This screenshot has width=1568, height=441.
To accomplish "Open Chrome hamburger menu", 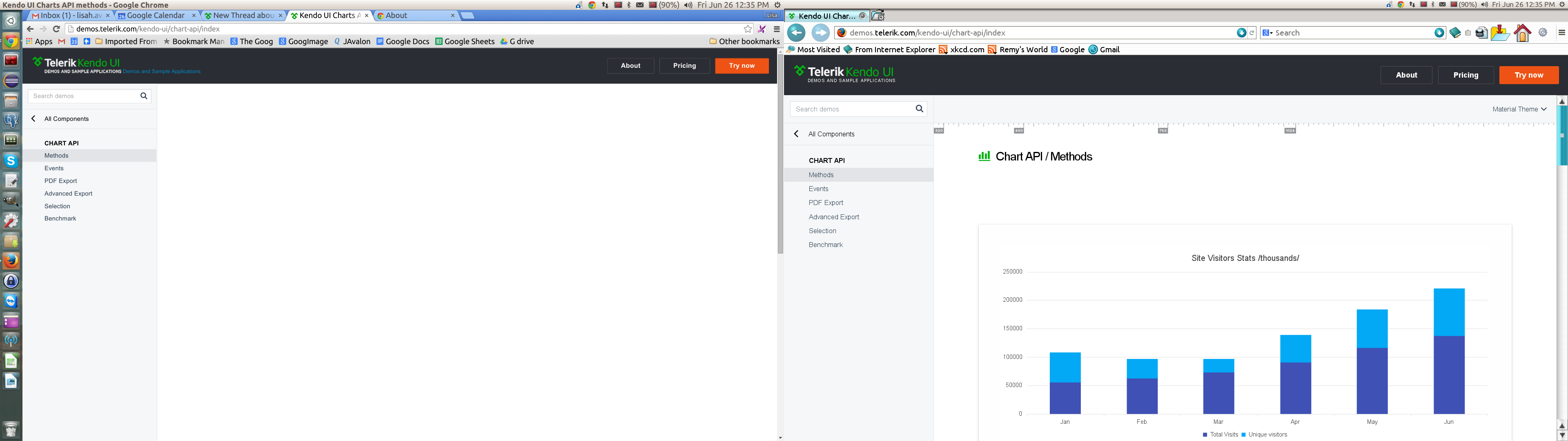I will [x=777, y=29].
